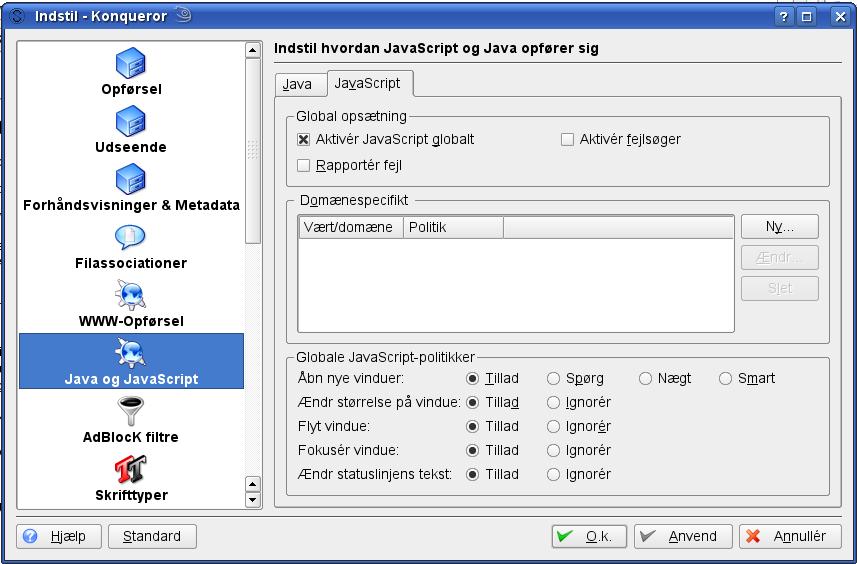
Task: Confirm with the O.k. button
Action: point(590,536)
